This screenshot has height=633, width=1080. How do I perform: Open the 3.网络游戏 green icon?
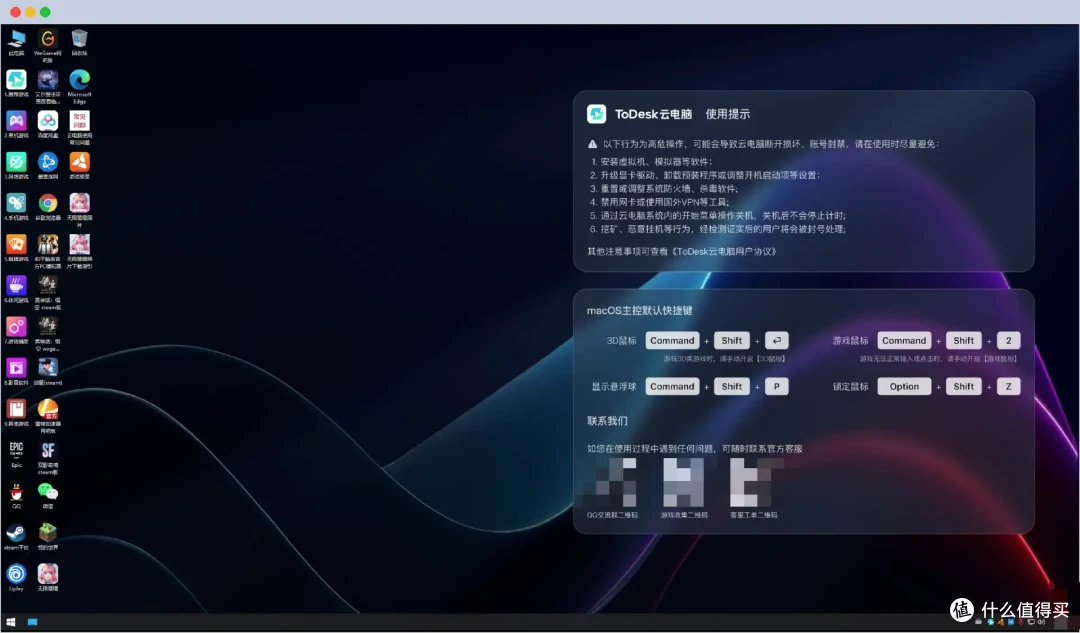coord(17,163)
